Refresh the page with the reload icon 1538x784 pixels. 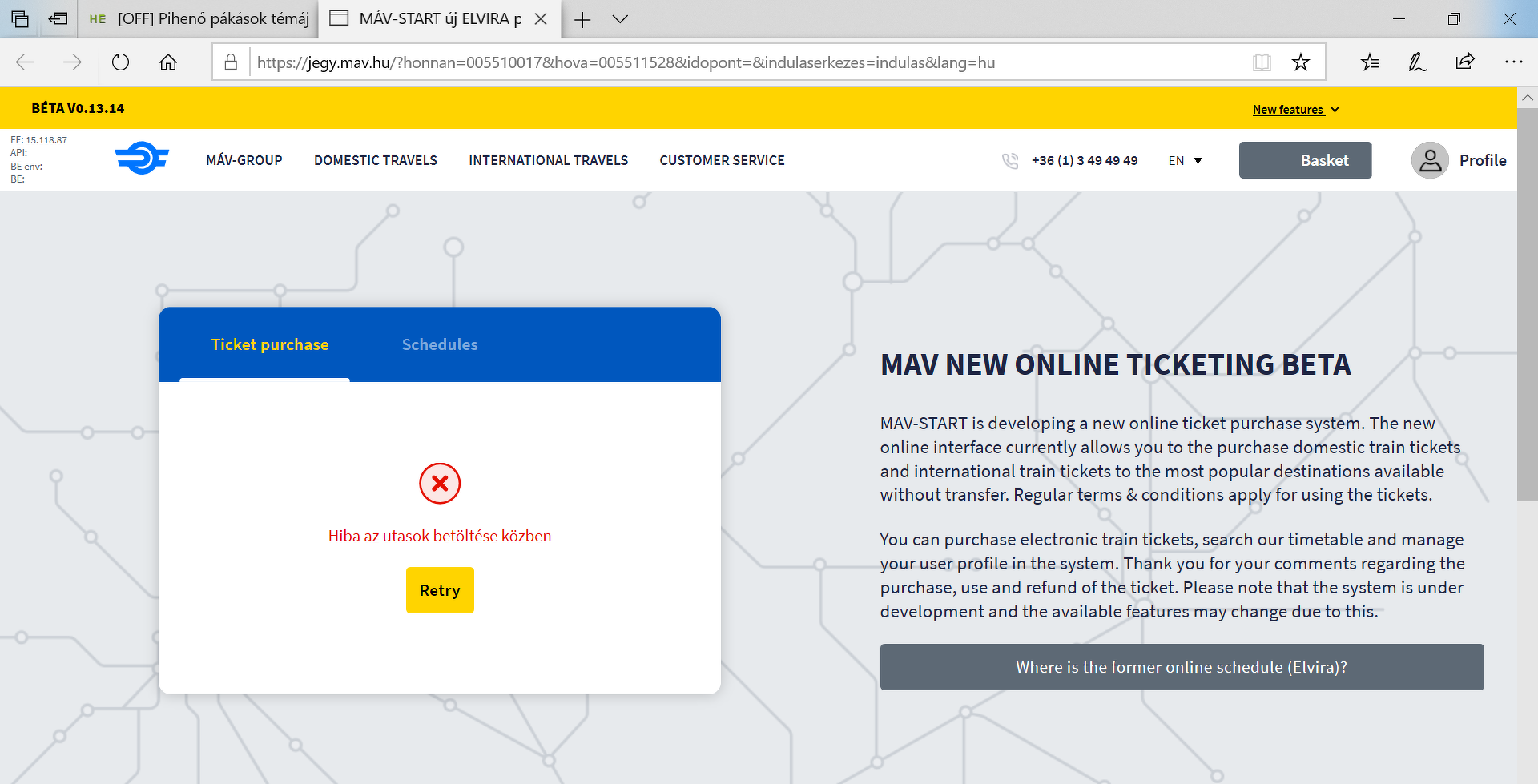pos(120,62)
